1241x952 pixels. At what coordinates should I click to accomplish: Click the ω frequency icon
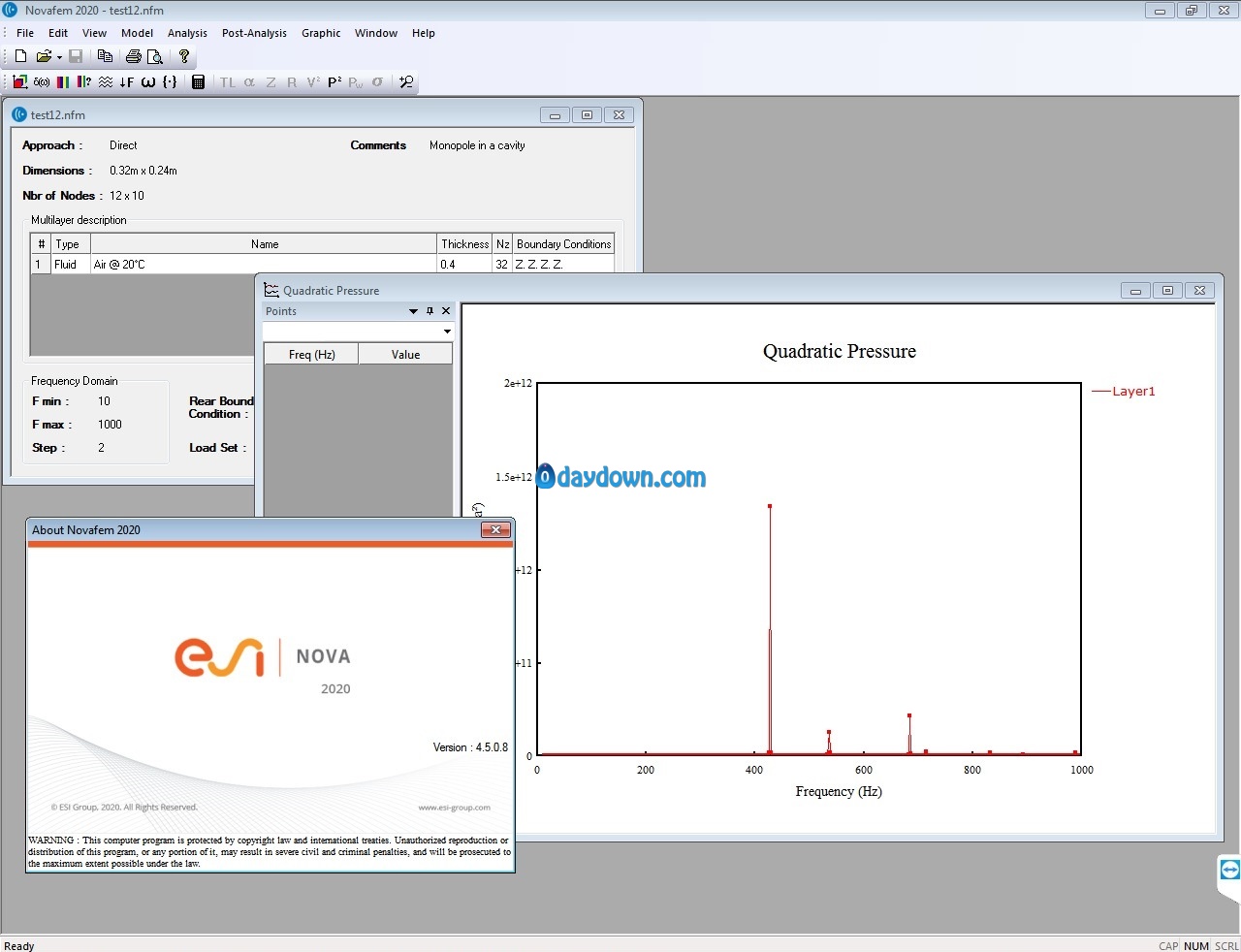(148, 82)
